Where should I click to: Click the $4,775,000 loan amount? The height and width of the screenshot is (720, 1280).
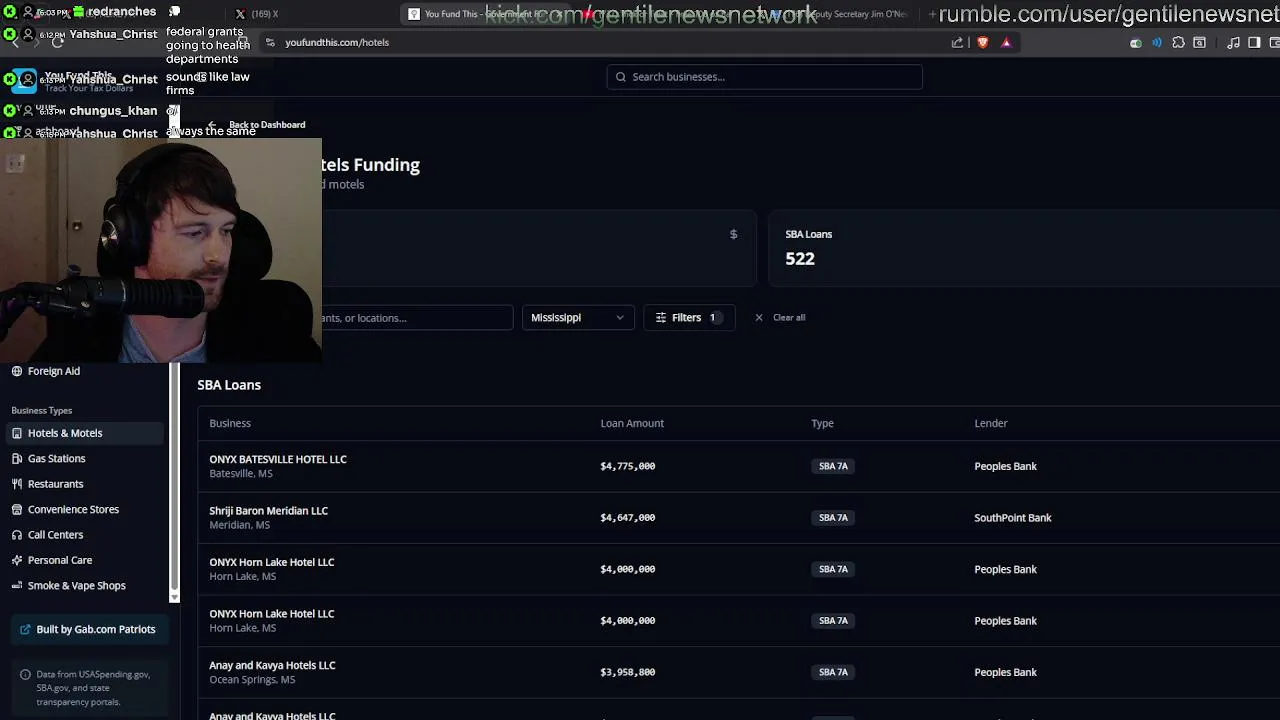[628, 466]
